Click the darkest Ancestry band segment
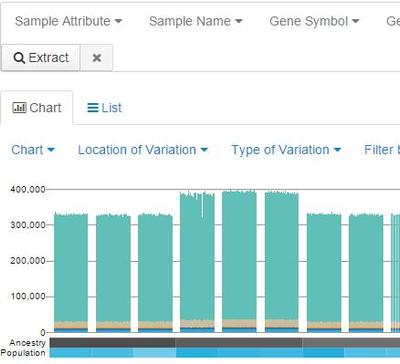400x364 pixels. tap(113, 343)
